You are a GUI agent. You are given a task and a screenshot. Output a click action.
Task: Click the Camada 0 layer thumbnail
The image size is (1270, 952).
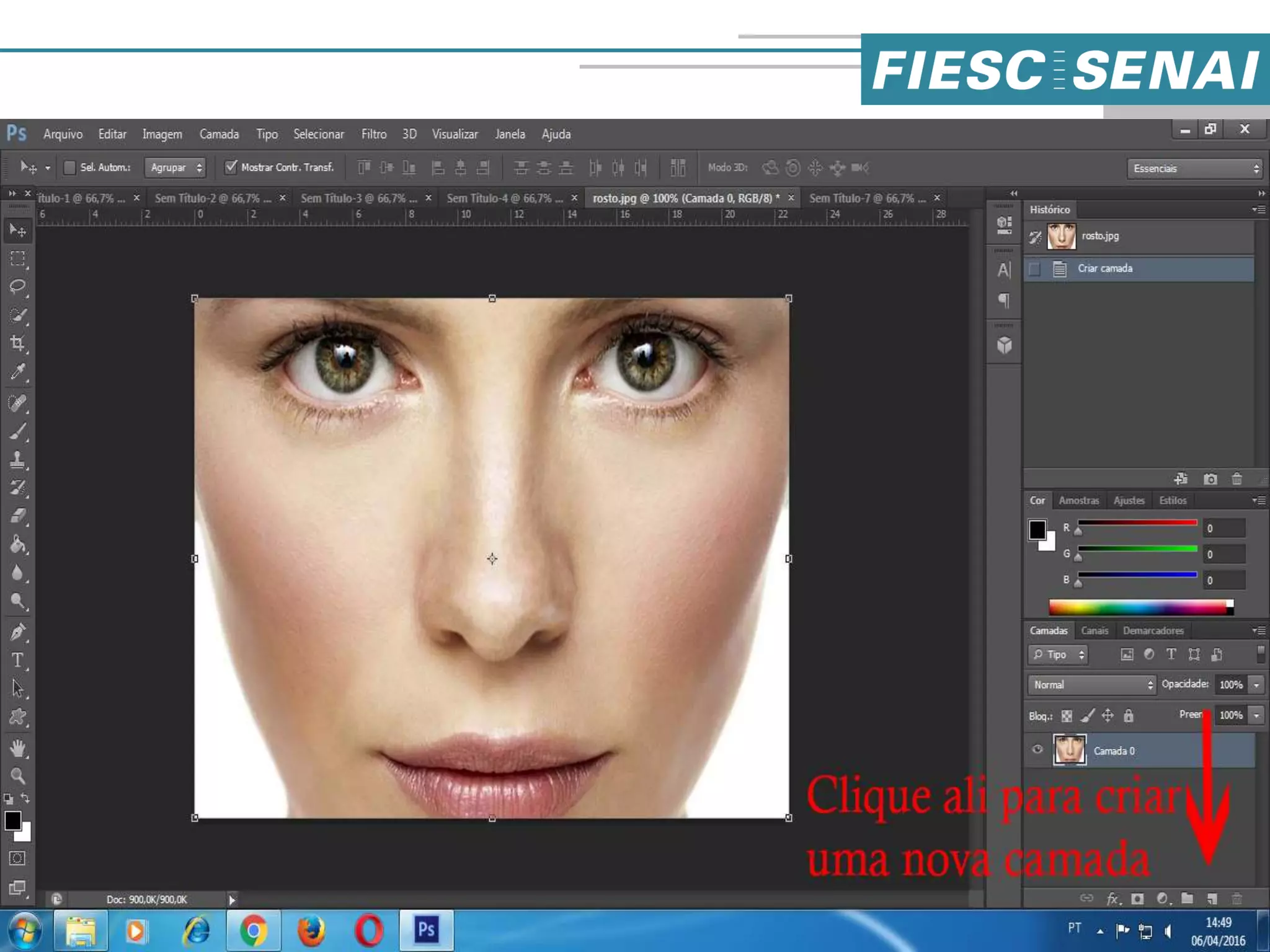[1070, 750]
